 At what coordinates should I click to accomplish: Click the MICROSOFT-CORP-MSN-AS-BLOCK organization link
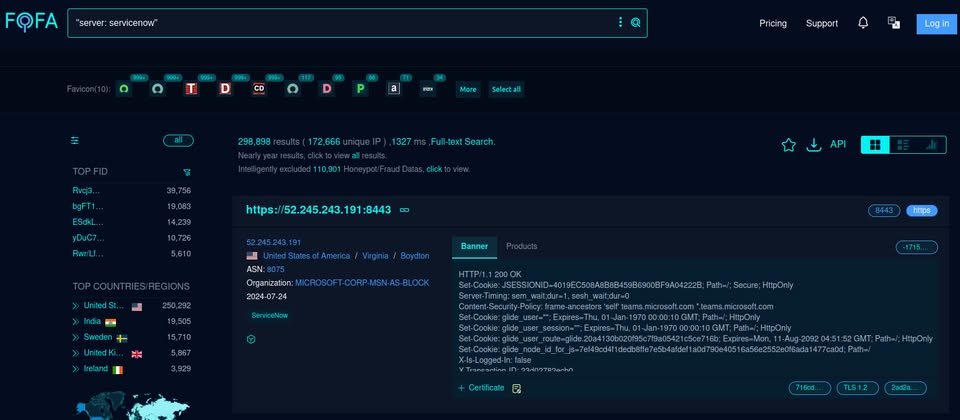click(x=362, y=283)
